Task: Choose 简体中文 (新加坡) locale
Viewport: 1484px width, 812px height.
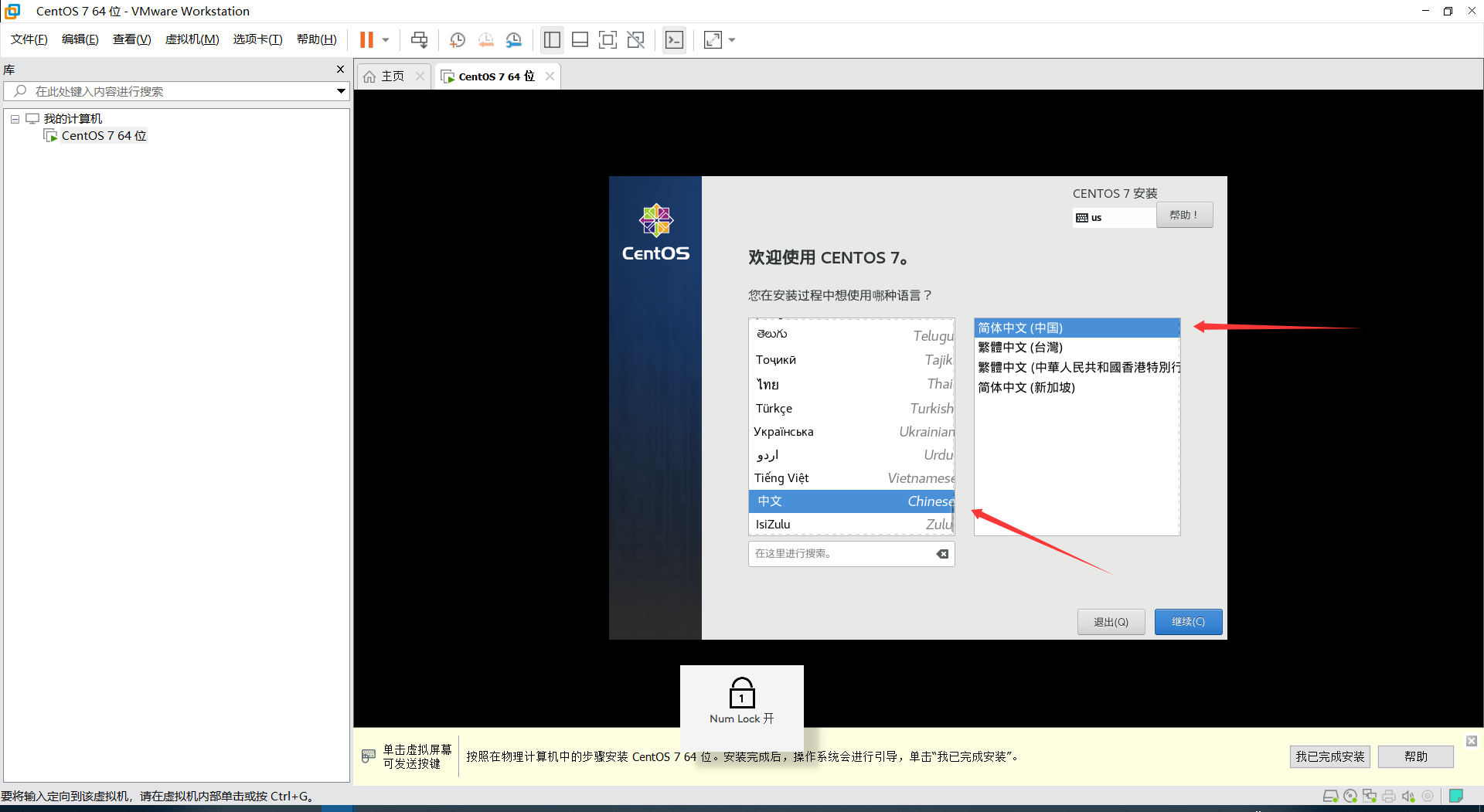Action: [x=1077, y=387]
